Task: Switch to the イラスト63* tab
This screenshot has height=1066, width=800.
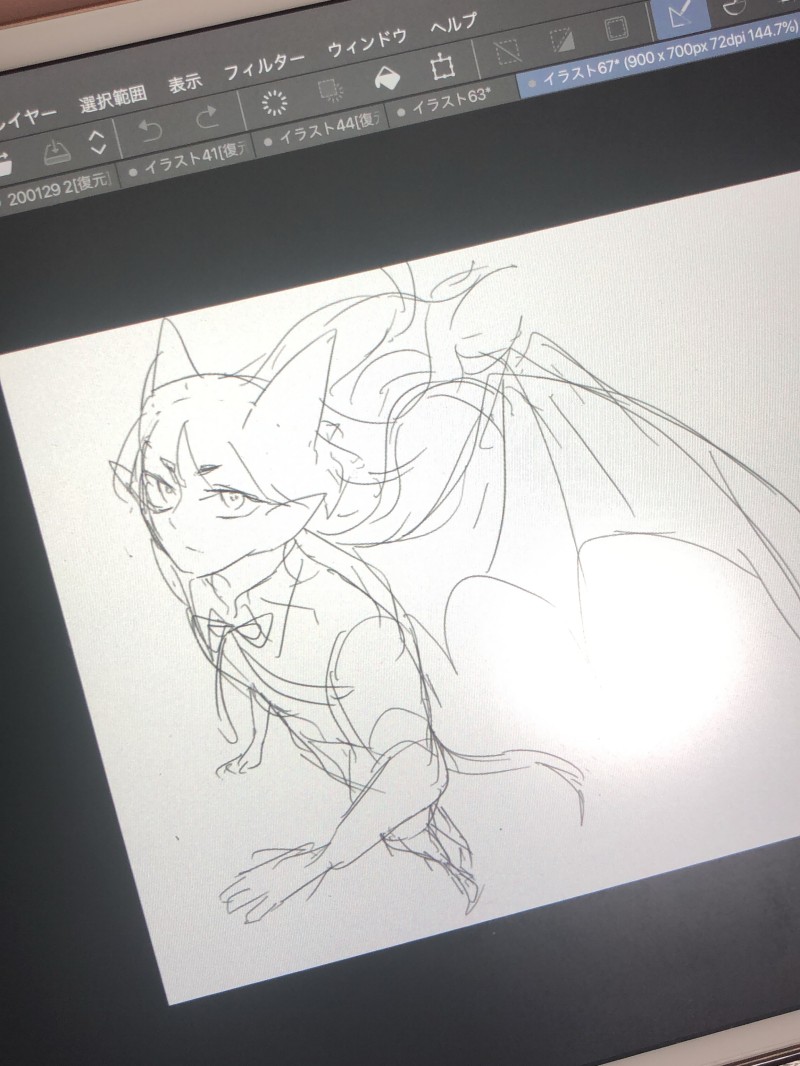Action: pos(452,102)
